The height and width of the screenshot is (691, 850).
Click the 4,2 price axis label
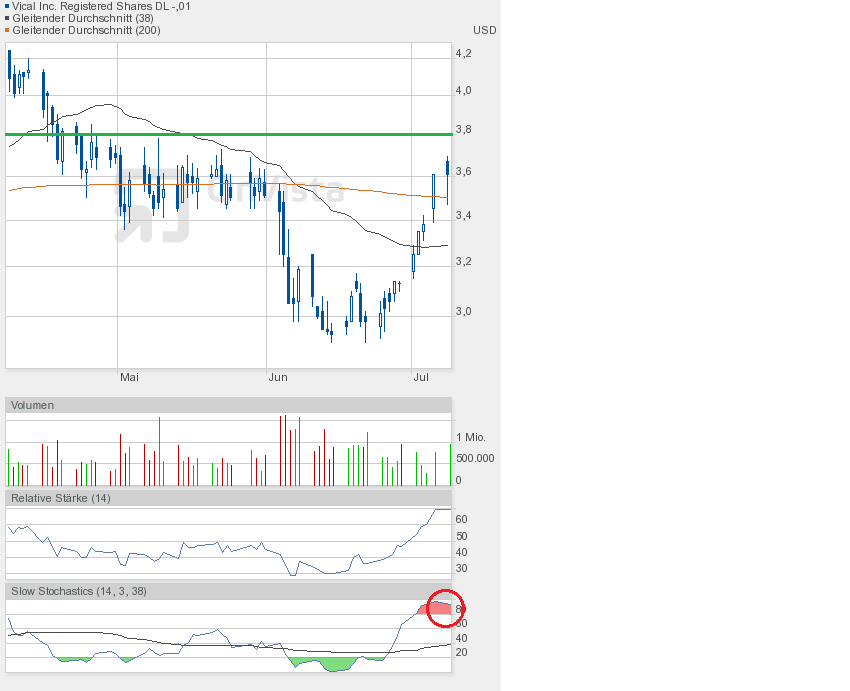click(x=463, y=53)
